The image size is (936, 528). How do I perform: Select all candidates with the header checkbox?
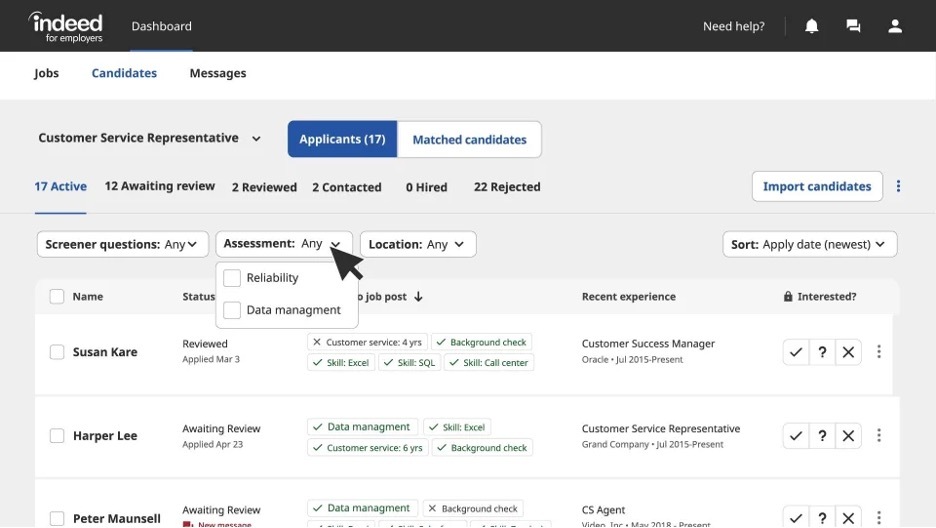[57, 297]
